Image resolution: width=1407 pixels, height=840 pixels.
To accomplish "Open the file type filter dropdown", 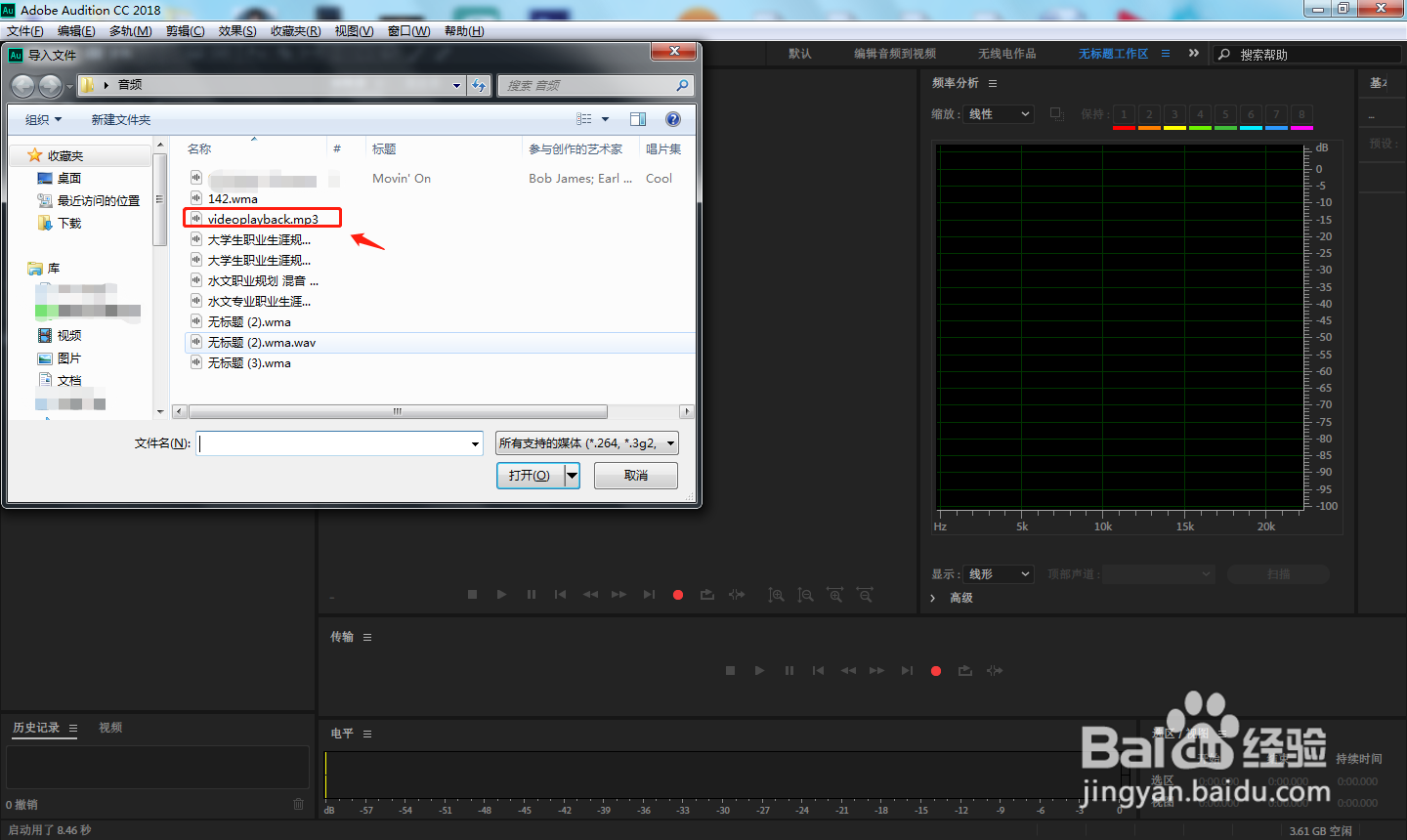I will (587, 443).
